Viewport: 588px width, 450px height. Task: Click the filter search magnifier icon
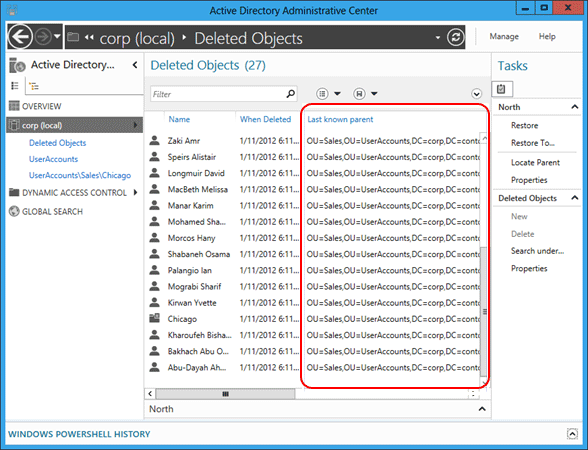point(291,93)
